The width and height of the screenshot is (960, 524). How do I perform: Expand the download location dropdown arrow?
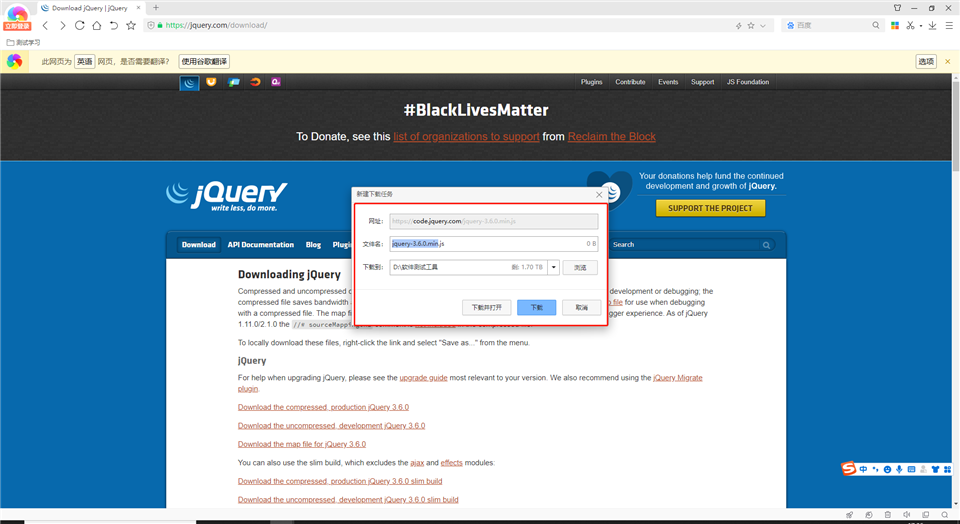[x=553, y=267]
